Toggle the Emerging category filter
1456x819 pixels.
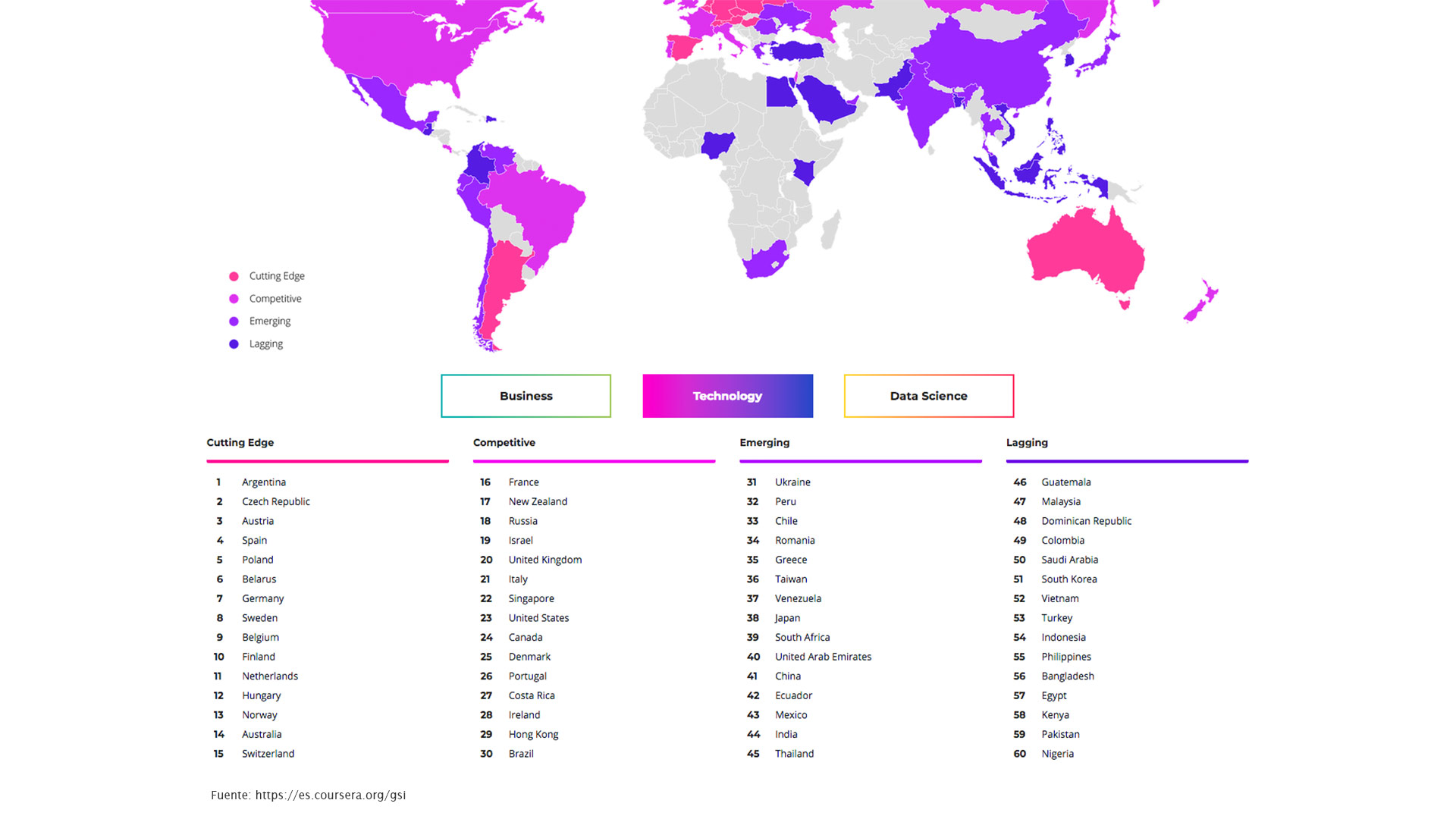click(764, 443)
